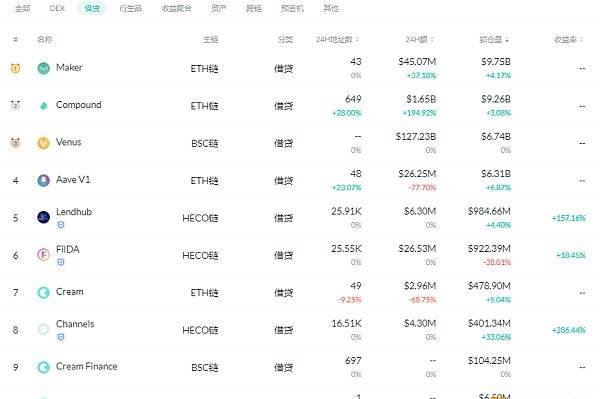This screenshot has height=399, width=600.
Task: Click the gold rank-one medal icon
Action: click(15, 68)
